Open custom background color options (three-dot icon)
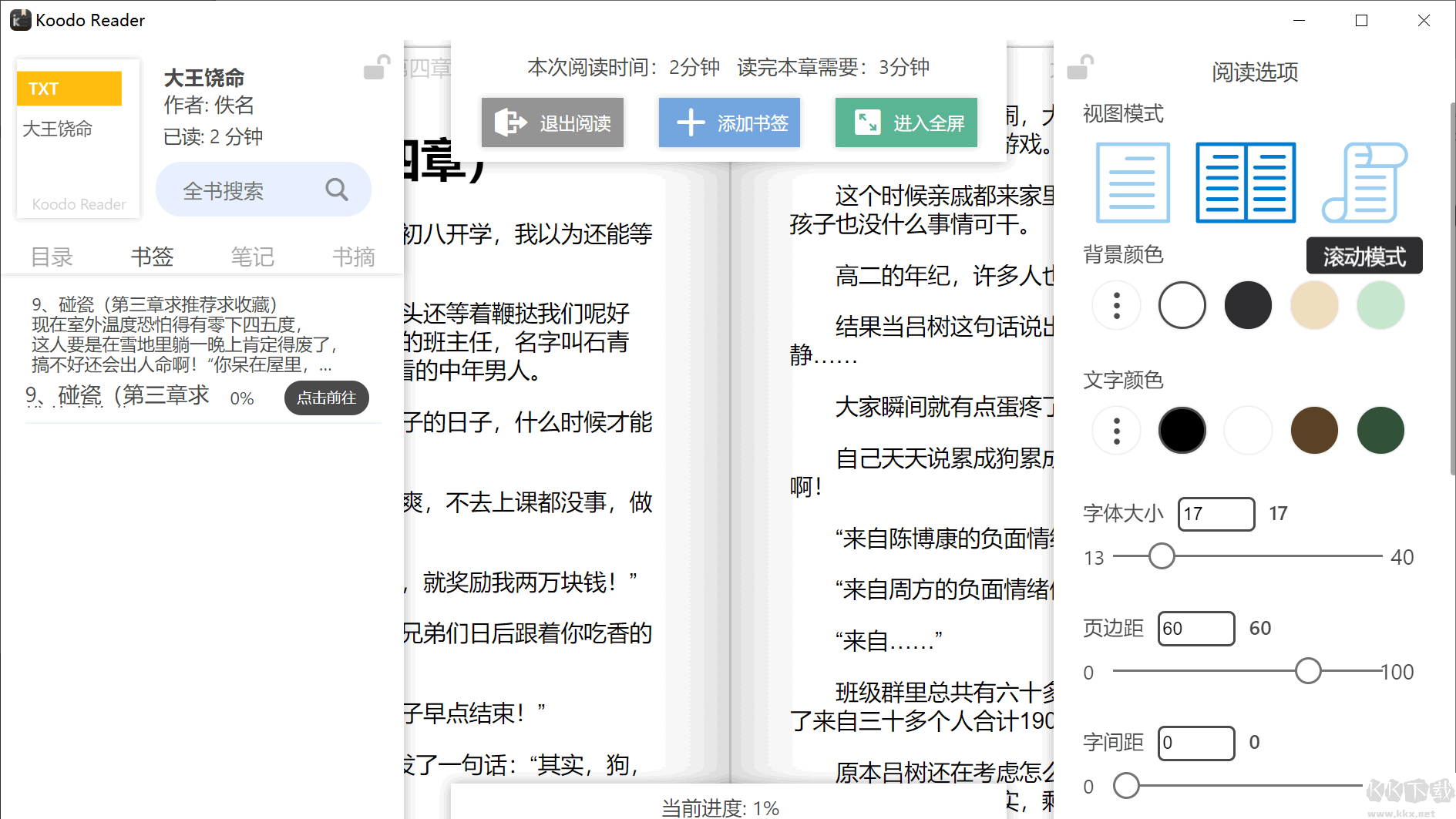1456x819 pixels. tap(1115, 305)
